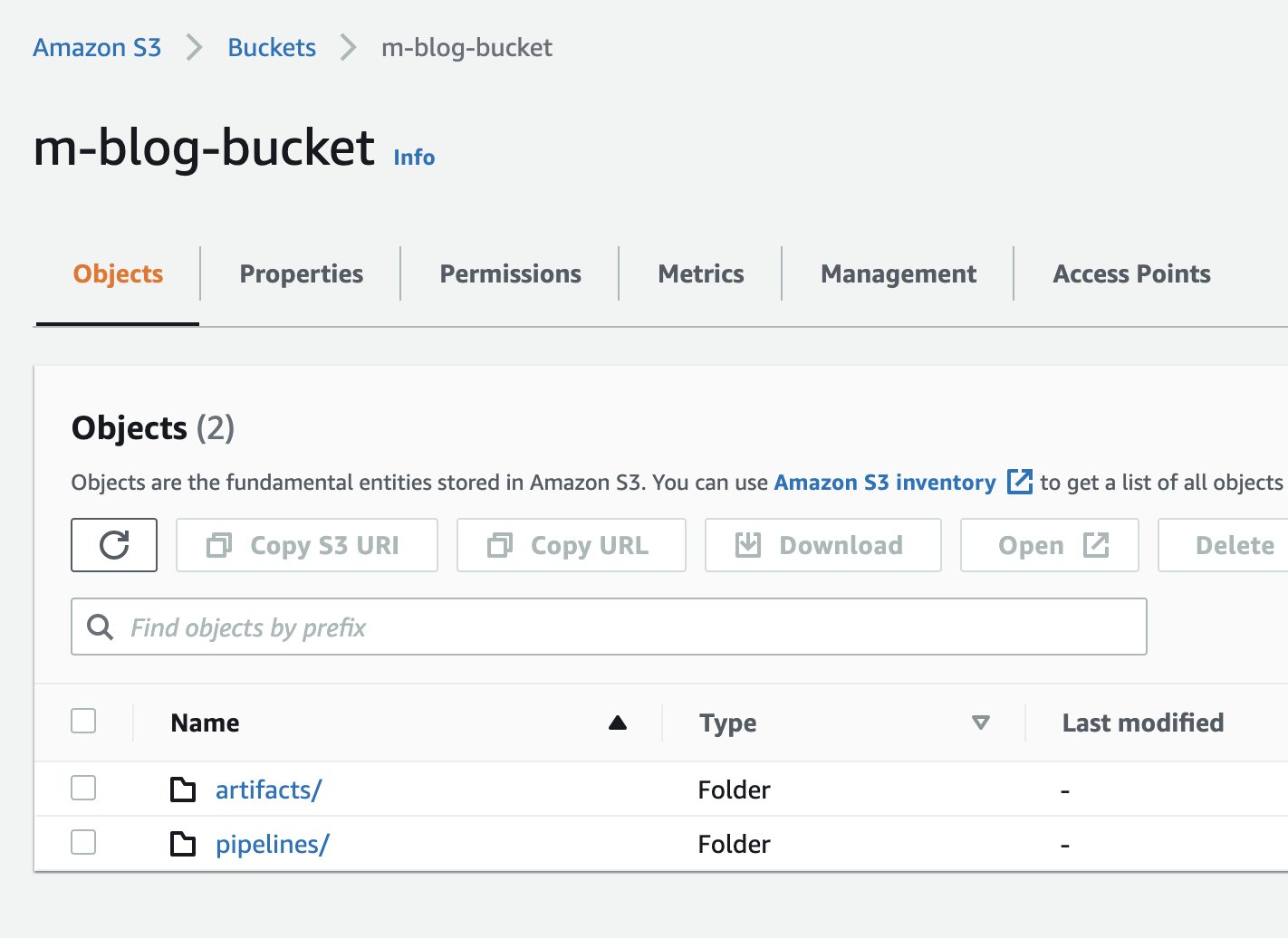1288x938 pixels.
Task: Click the Type column header
Action: click(x=727, y=723)
